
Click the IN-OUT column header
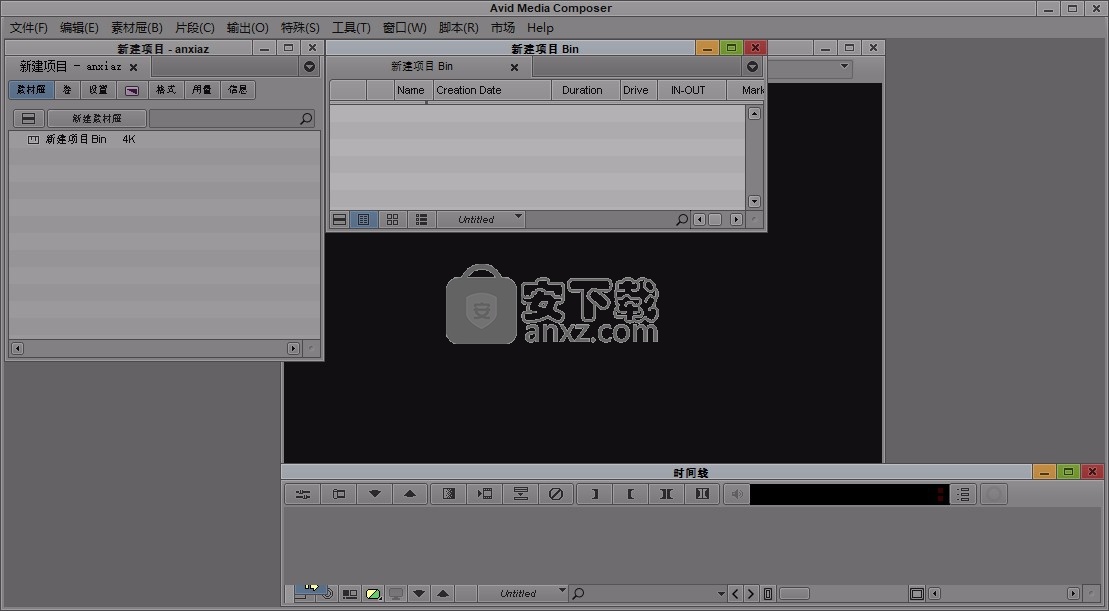692,91
